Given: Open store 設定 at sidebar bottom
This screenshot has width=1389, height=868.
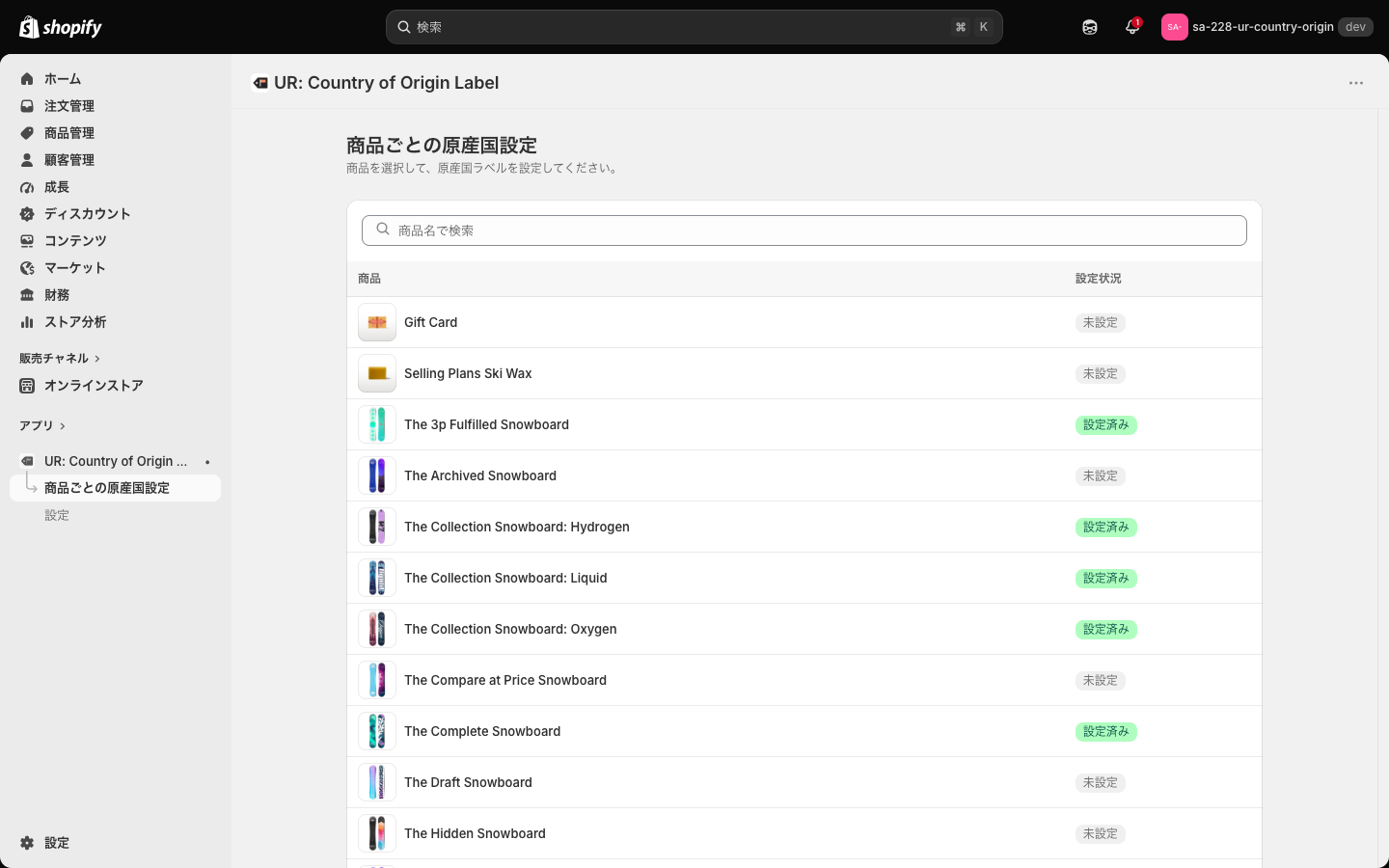Looking at the screenshot, I should [116, 843].
